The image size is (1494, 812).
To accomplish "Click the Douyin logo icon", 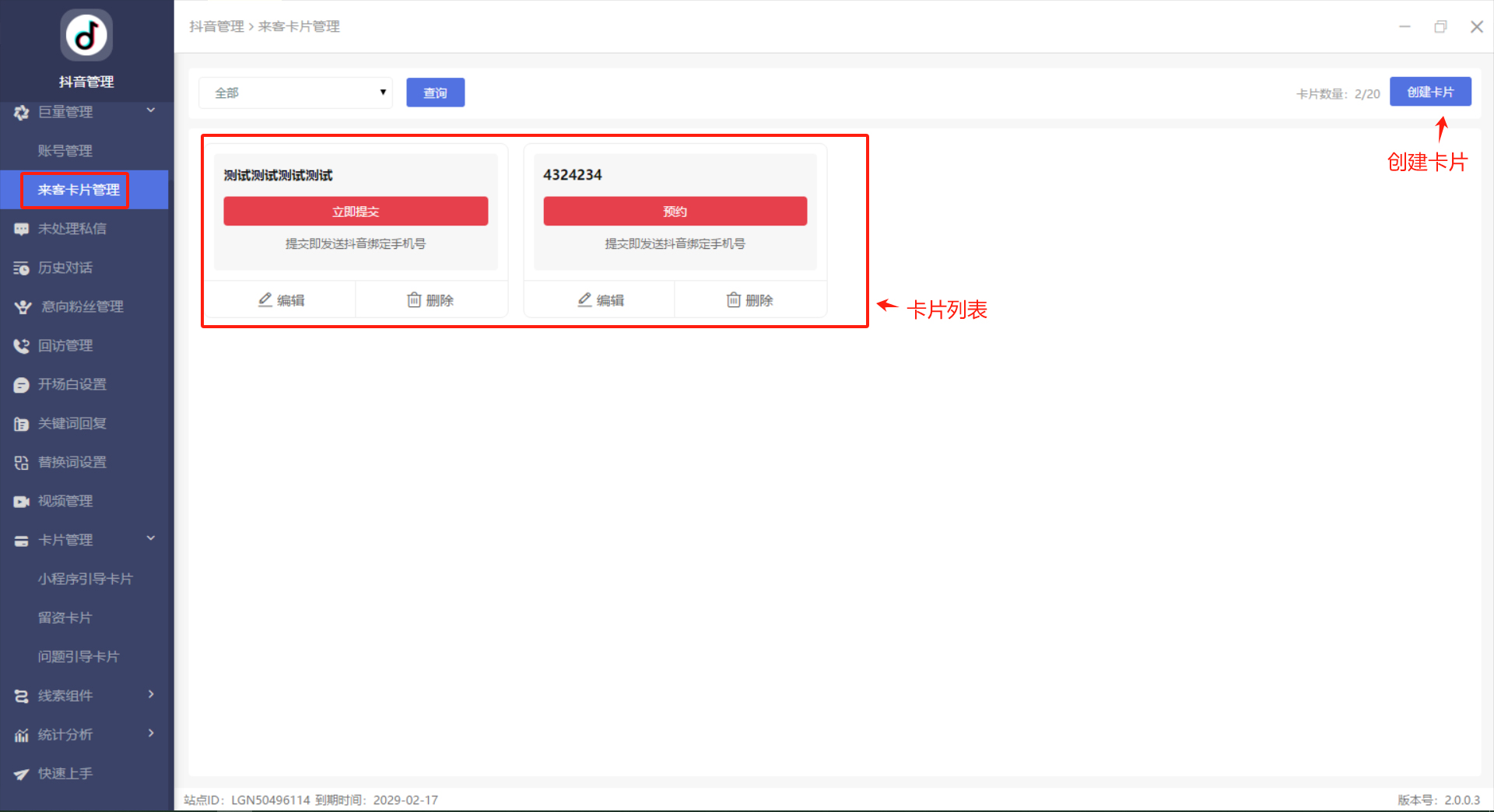I will click(86, 36).
